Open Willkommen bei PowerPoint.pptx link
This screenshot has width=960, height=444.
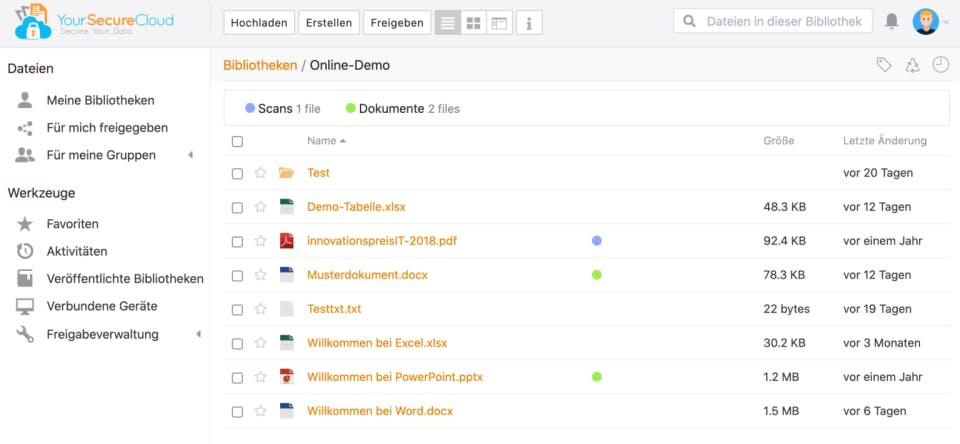coord(395,377)
